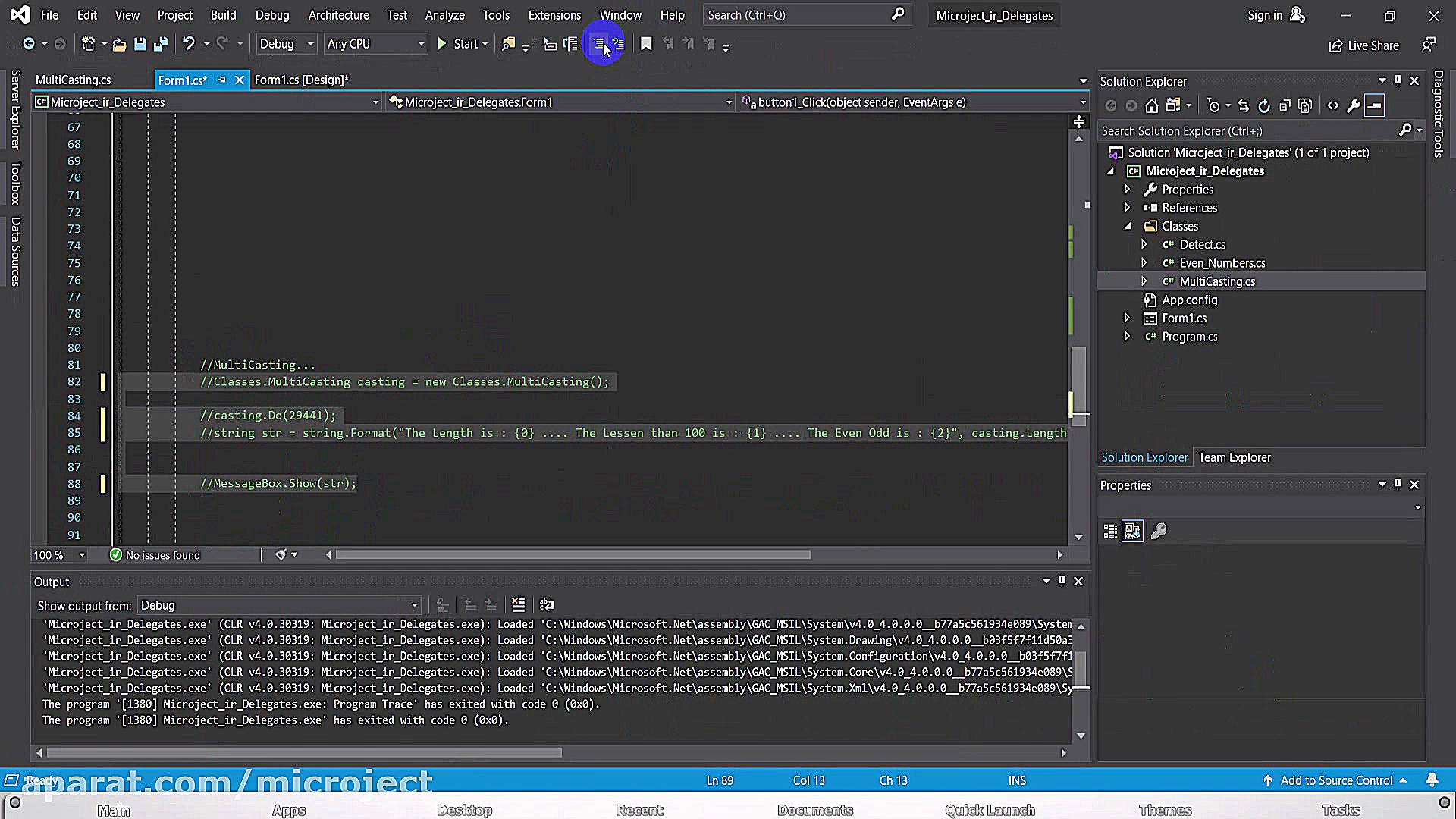Open Solution Explorer Properties wrench icon
The height and width of the screenshot is (819, 1456).
pyautogui.click(x=1354, y=105)
